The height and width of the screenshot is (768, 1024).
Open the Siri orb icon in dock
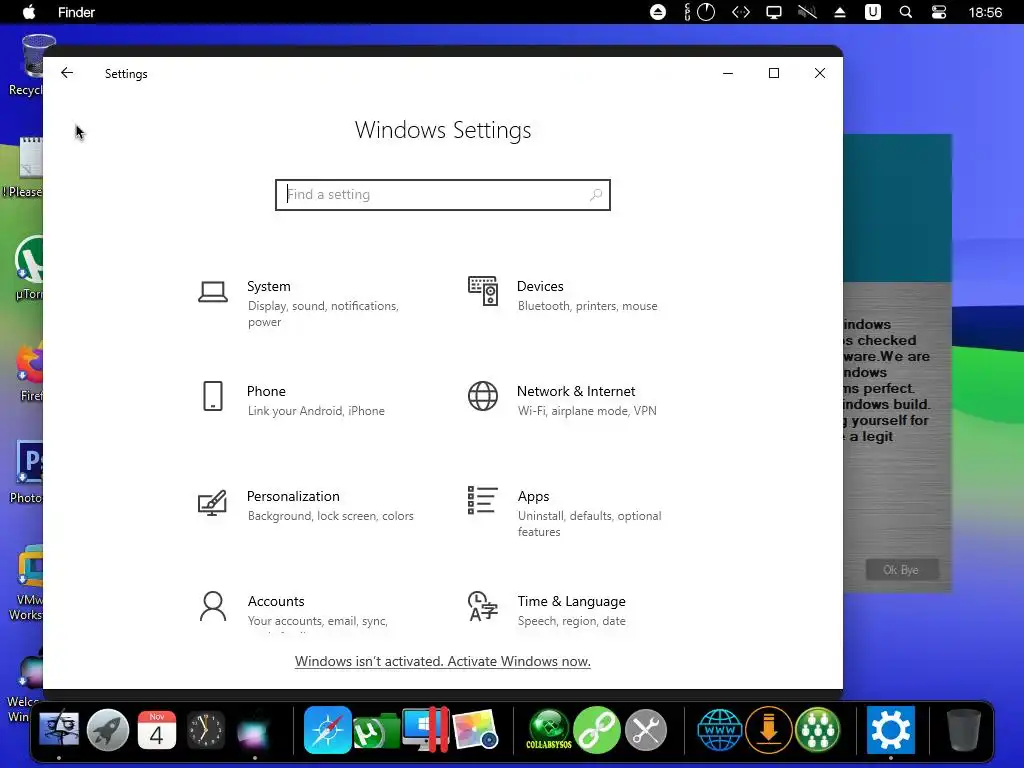tap(253, 729)
